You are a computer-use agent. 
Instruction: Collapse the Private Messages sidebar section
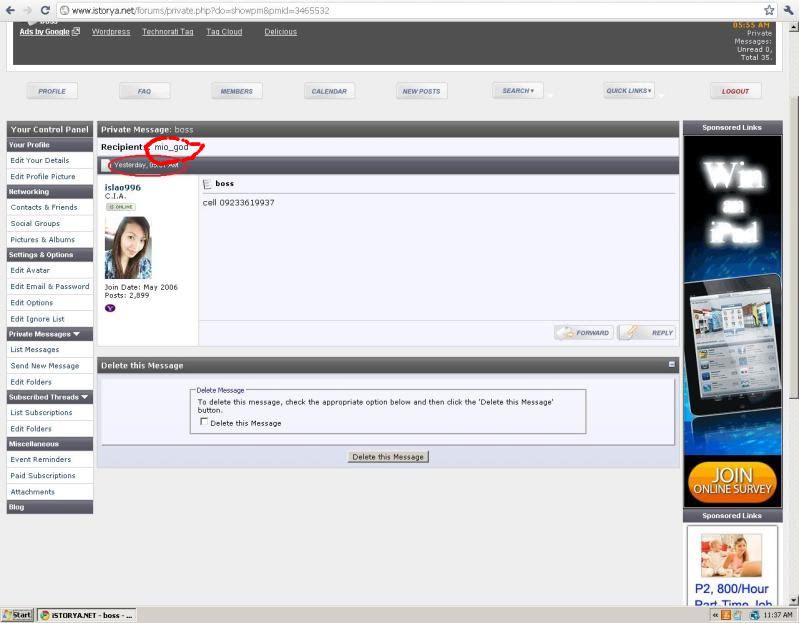point(76,334)
